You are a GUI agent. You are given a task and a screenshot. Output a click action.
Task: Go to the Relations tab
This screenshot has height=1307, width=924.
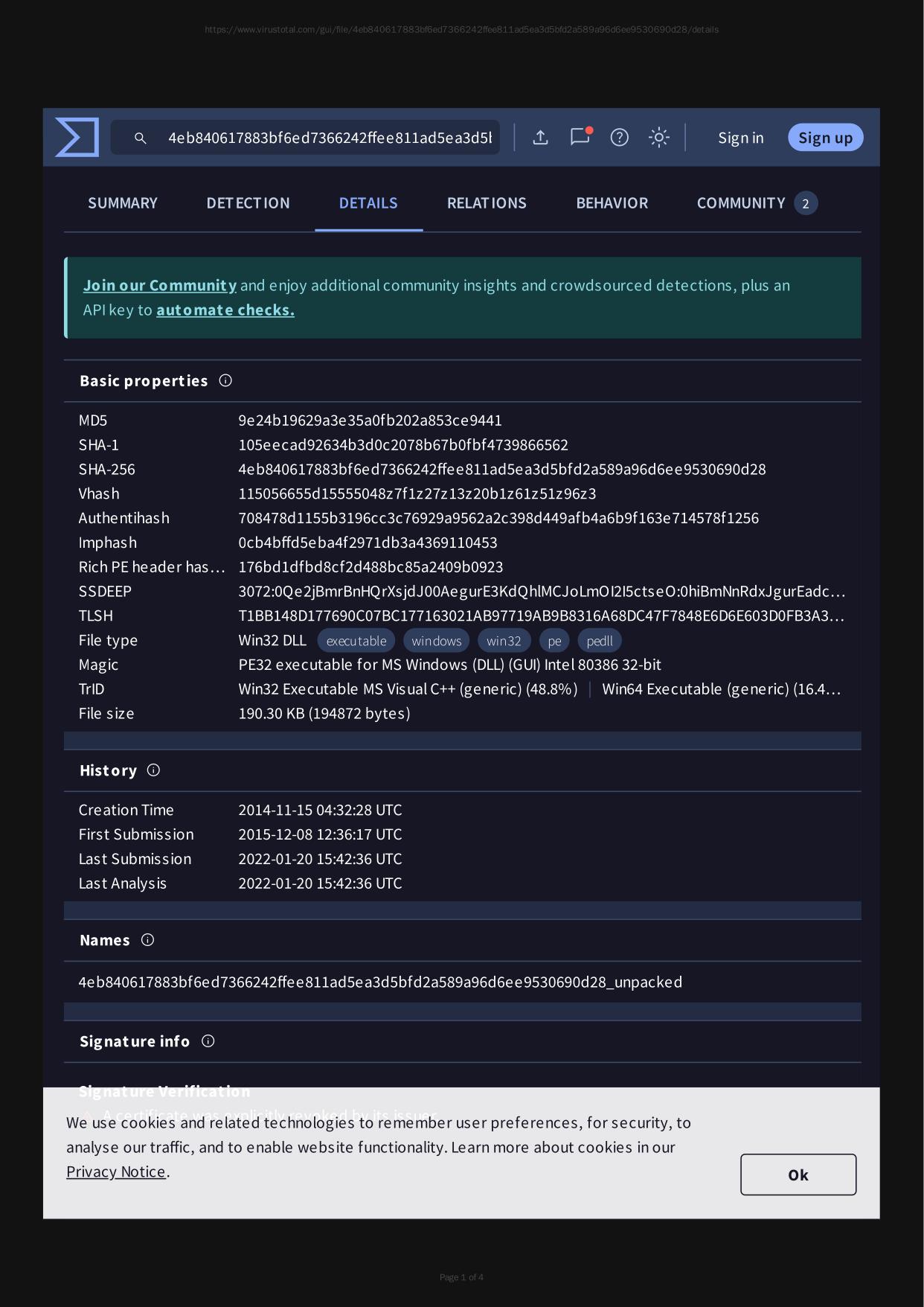(x=487, y=203)
